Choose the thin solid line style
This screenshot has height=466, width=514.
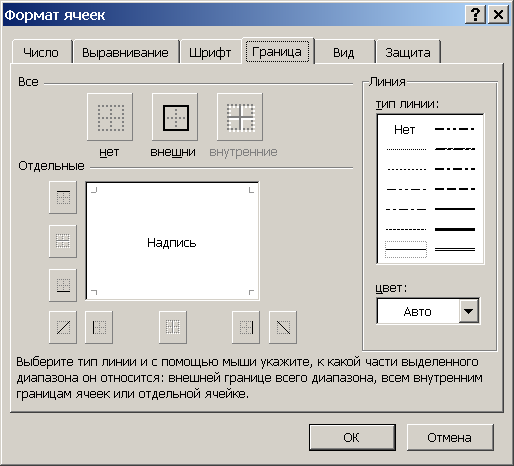coord(406,249)
